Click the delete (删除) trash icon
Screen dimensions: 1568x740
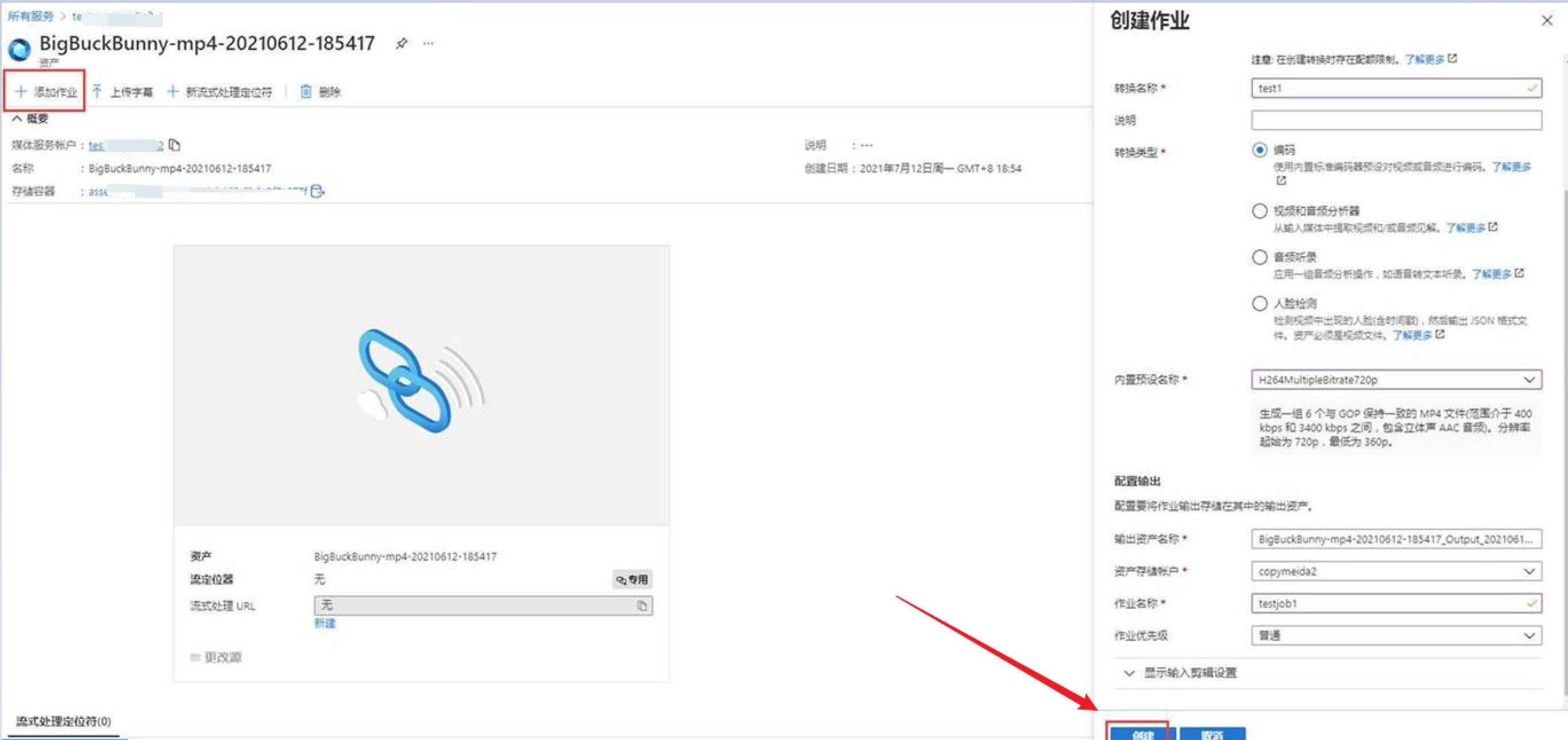pos(305,91)
